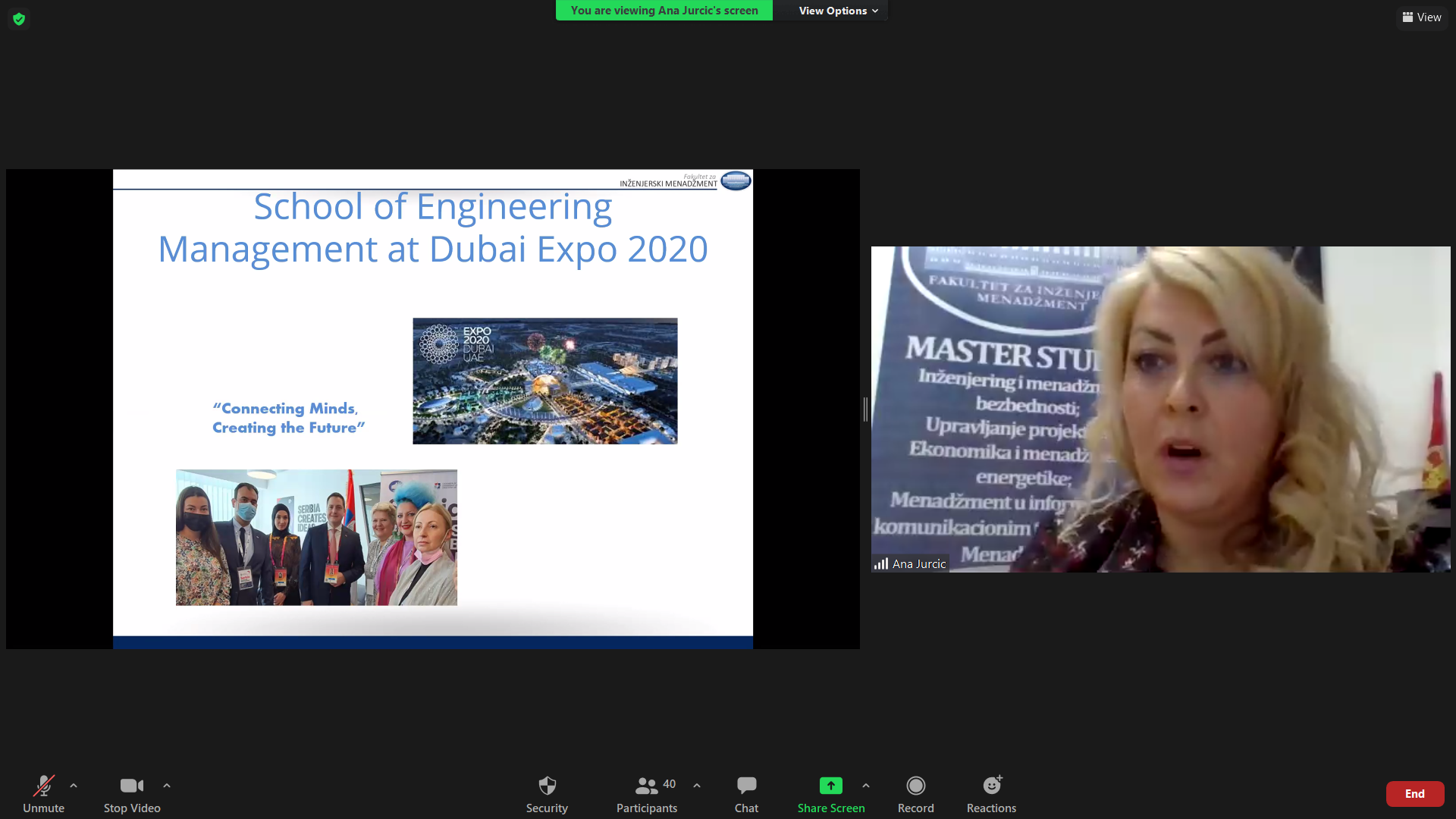The width and height of the screenshot is (1456, 819).
Task: Click the green viewing Ana Jurcic's screen banner
Action: 664,11
